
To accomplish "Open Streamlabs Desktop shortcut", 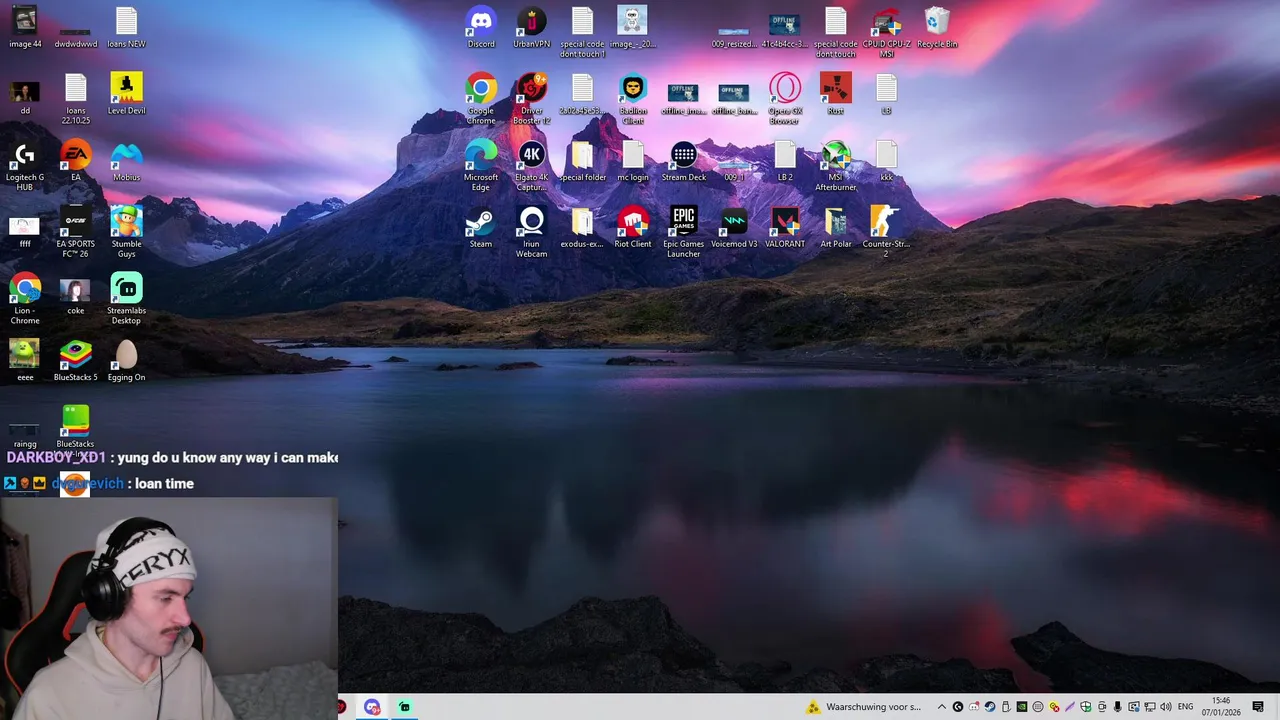I will point(126,299).
